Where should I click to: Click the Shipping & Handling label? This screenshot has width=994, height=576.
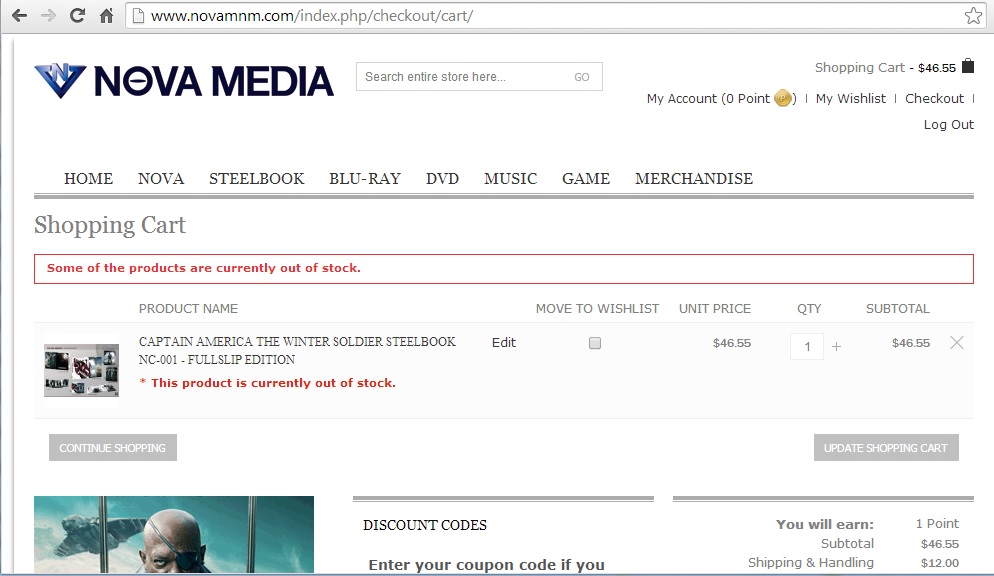click(810, 563)
